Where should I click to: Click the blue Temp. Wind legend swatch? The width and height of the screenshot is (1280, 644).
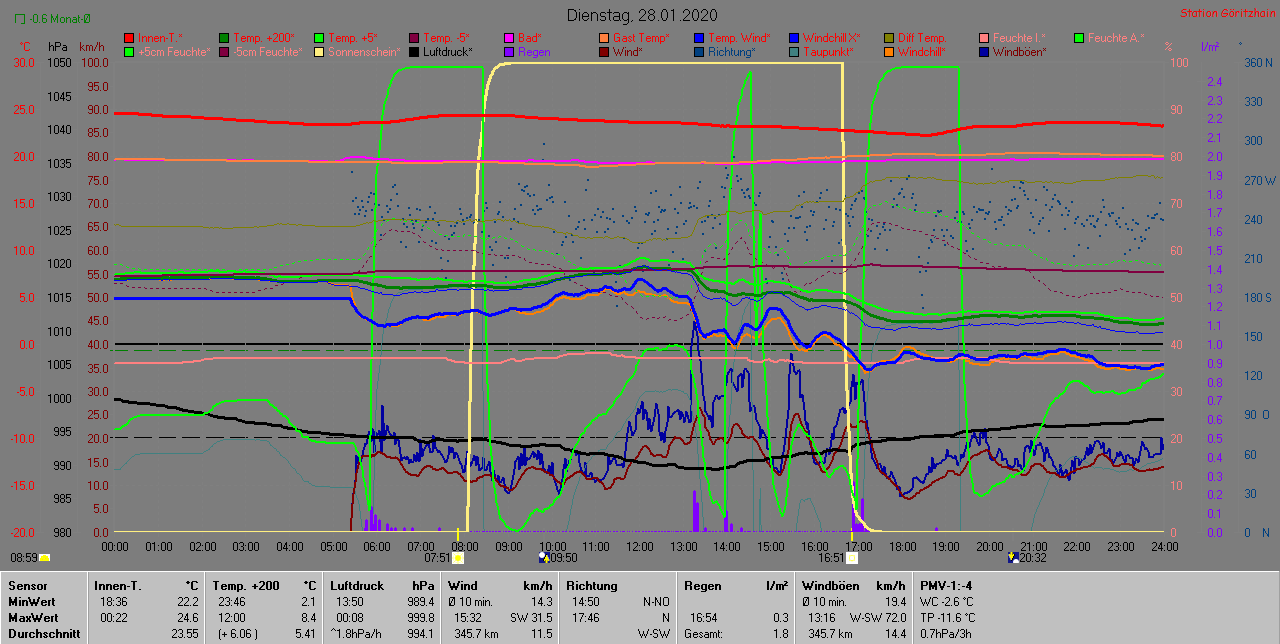pyautogui.click(x=698, y=38)
